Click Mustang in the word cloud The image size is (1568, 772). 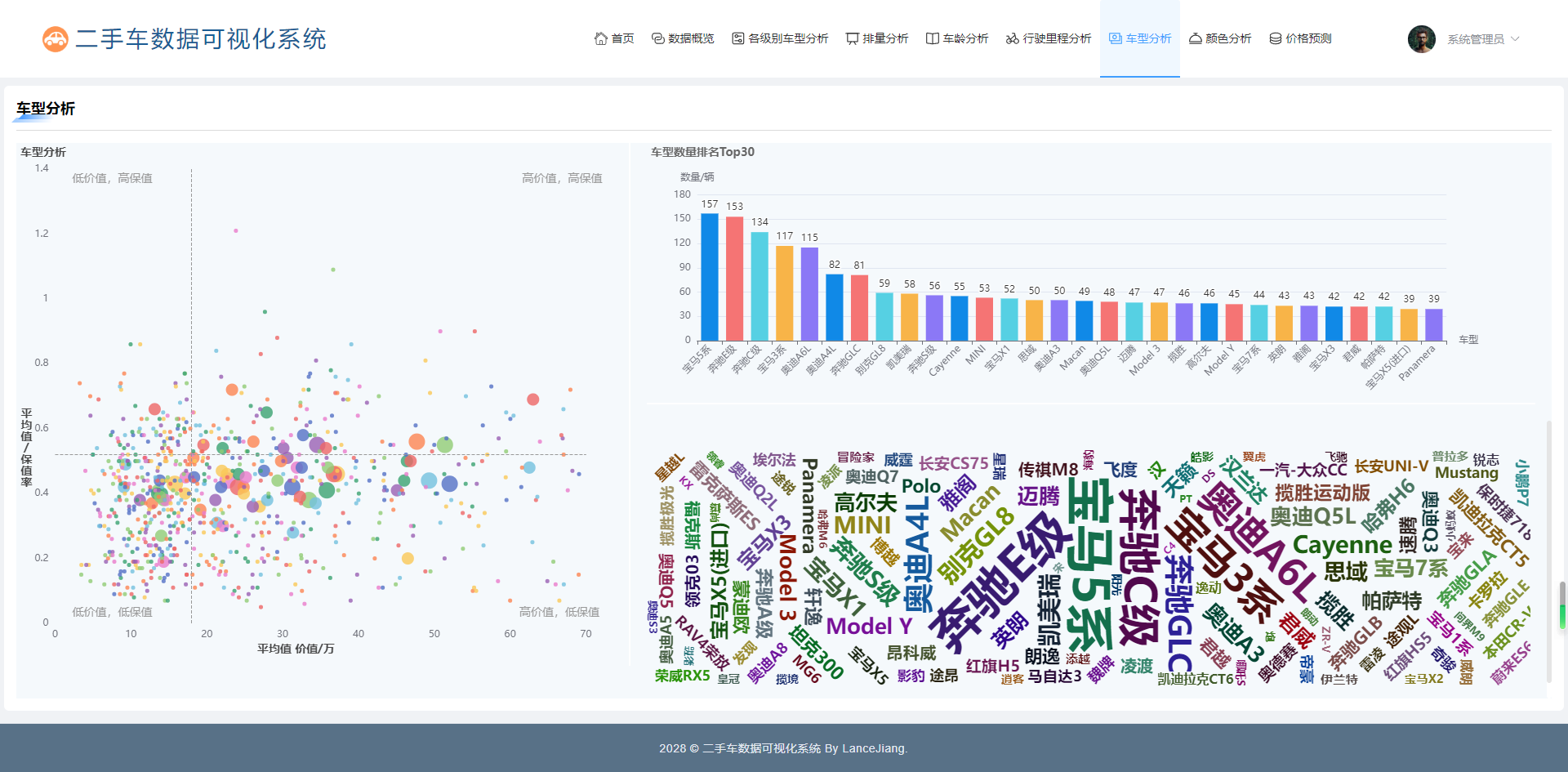[1467, 473]
